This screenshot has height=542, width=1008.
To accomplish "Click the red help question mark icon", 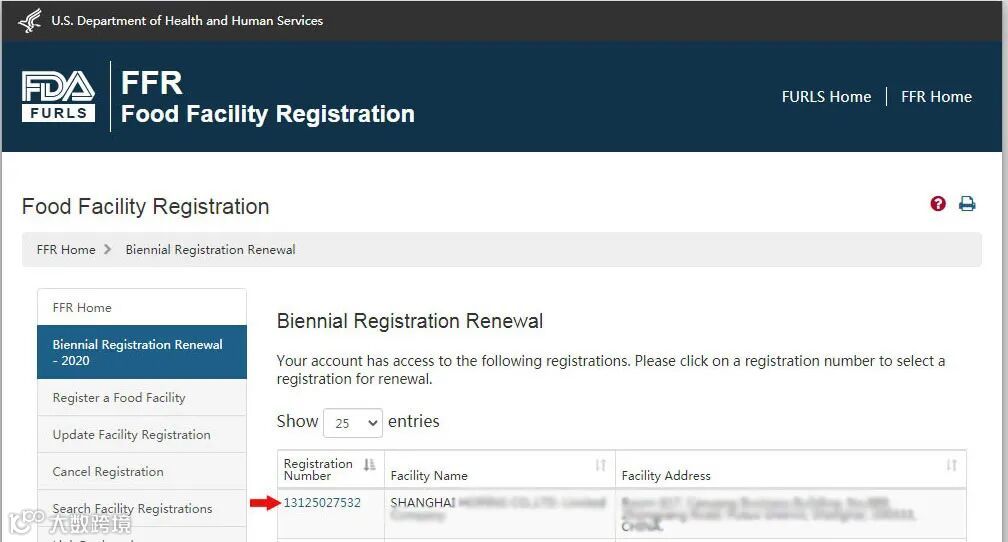I will pos(938,204).
